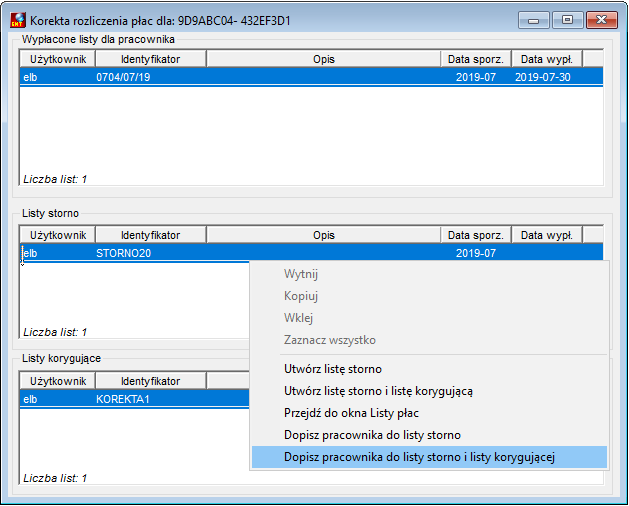Click Identyfikator column header in Listy storno
629x506 pixels.
click(x=151, y=235)
